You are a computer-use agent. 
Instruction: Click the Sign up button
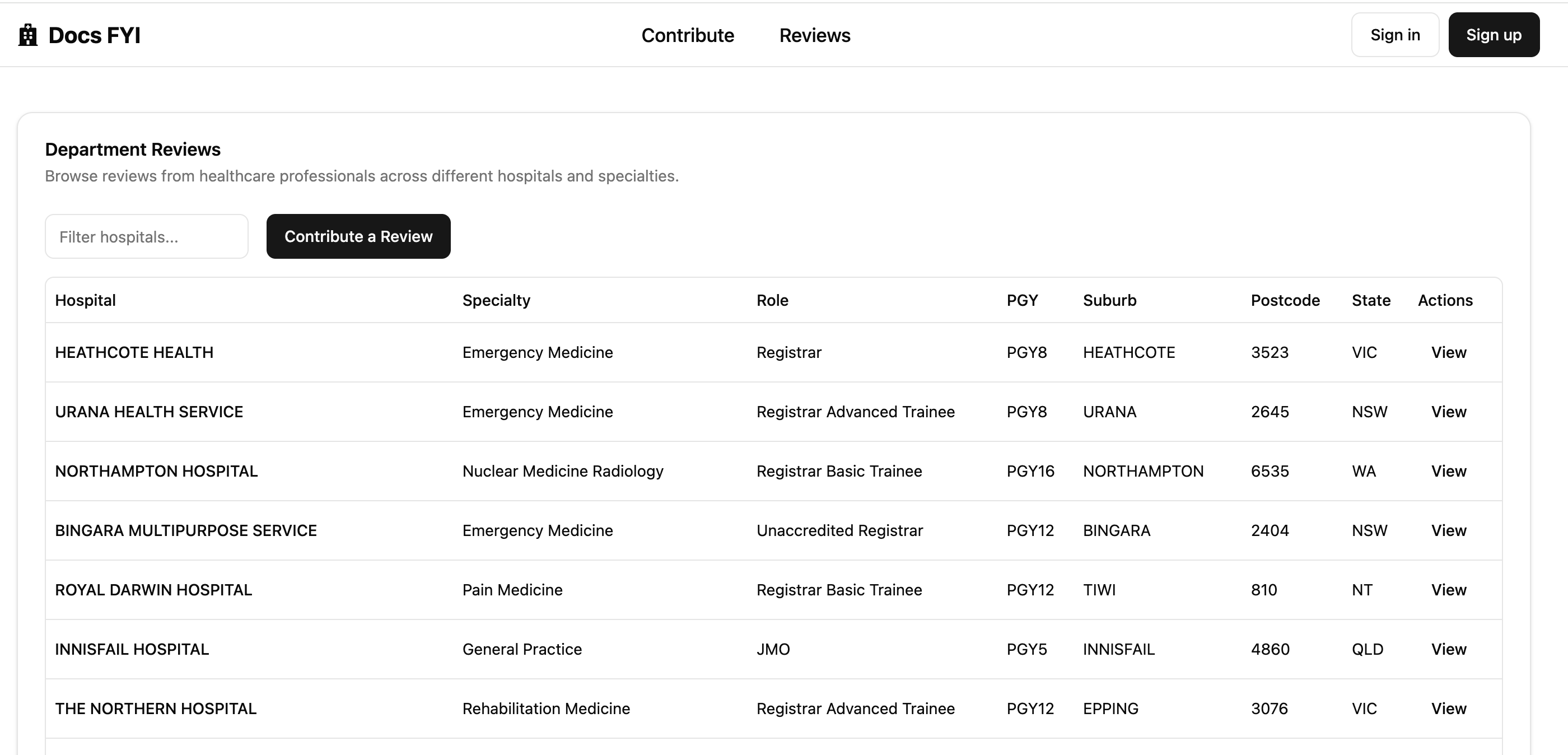click(x=1493, y=35)
